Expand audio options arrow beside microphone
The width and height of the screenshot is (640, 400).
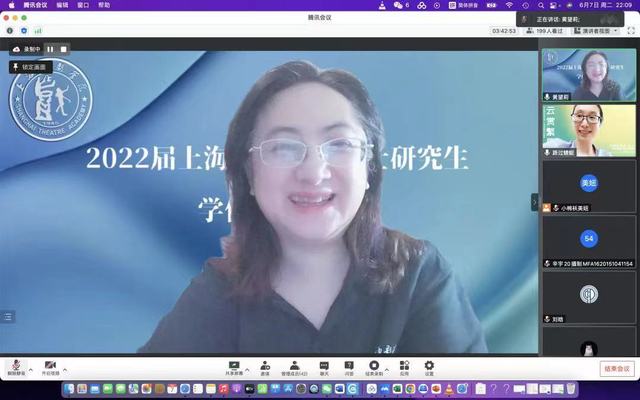click(30, 368)
